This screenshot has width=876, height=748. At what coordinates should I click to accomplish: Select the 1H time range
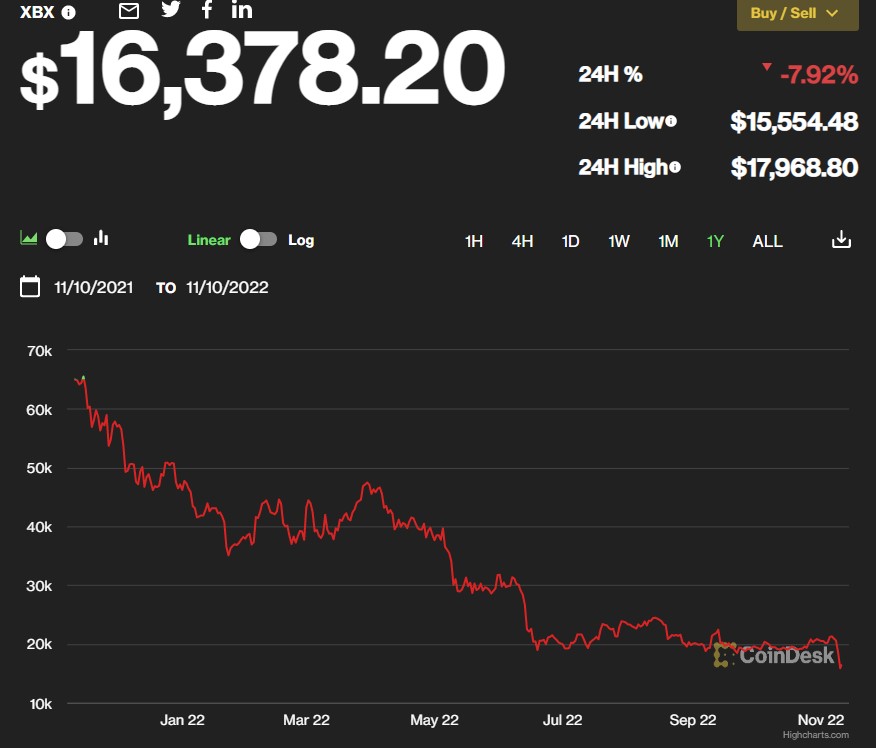click(474, 241)
